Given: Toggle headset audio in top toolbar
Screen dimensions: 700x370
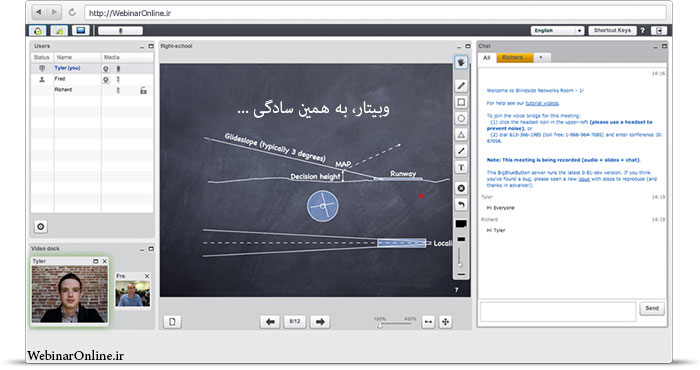Looking at the screenshot, I should 38,30.
